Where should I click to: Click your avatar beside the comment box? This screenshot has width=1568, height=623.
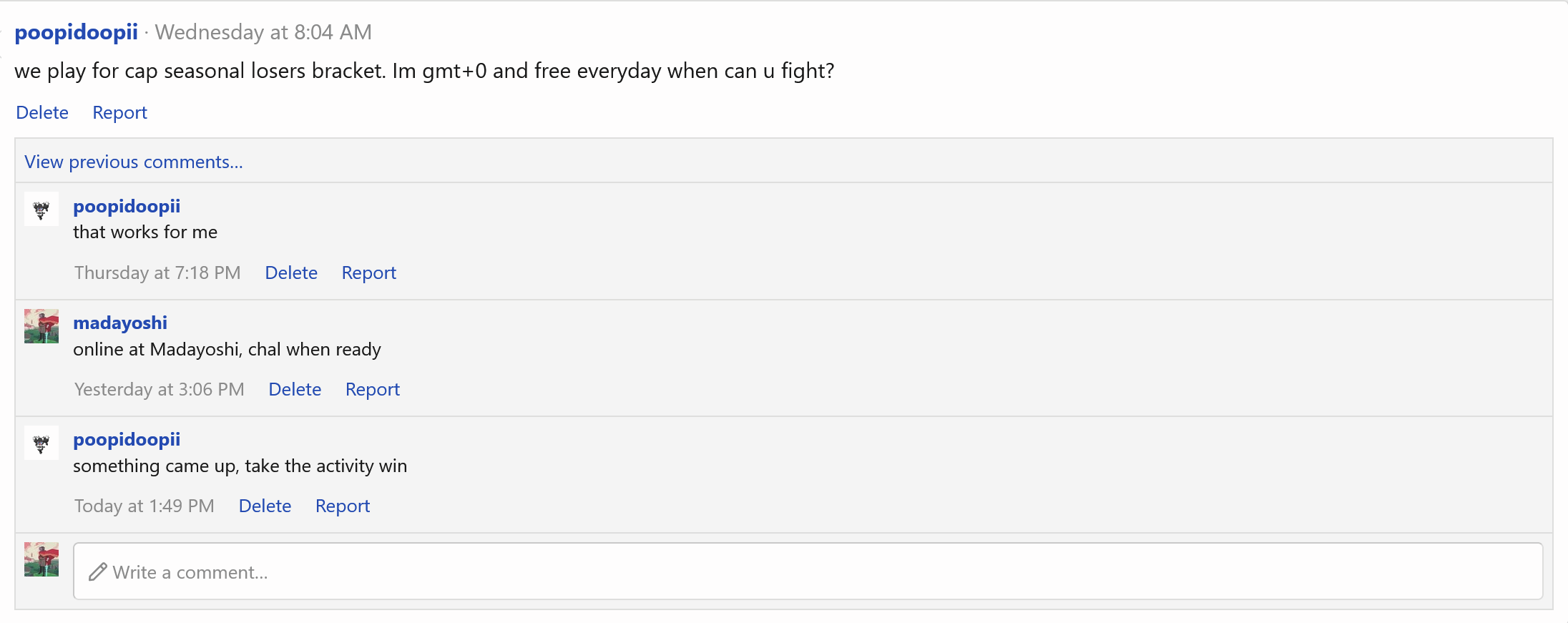41,559
